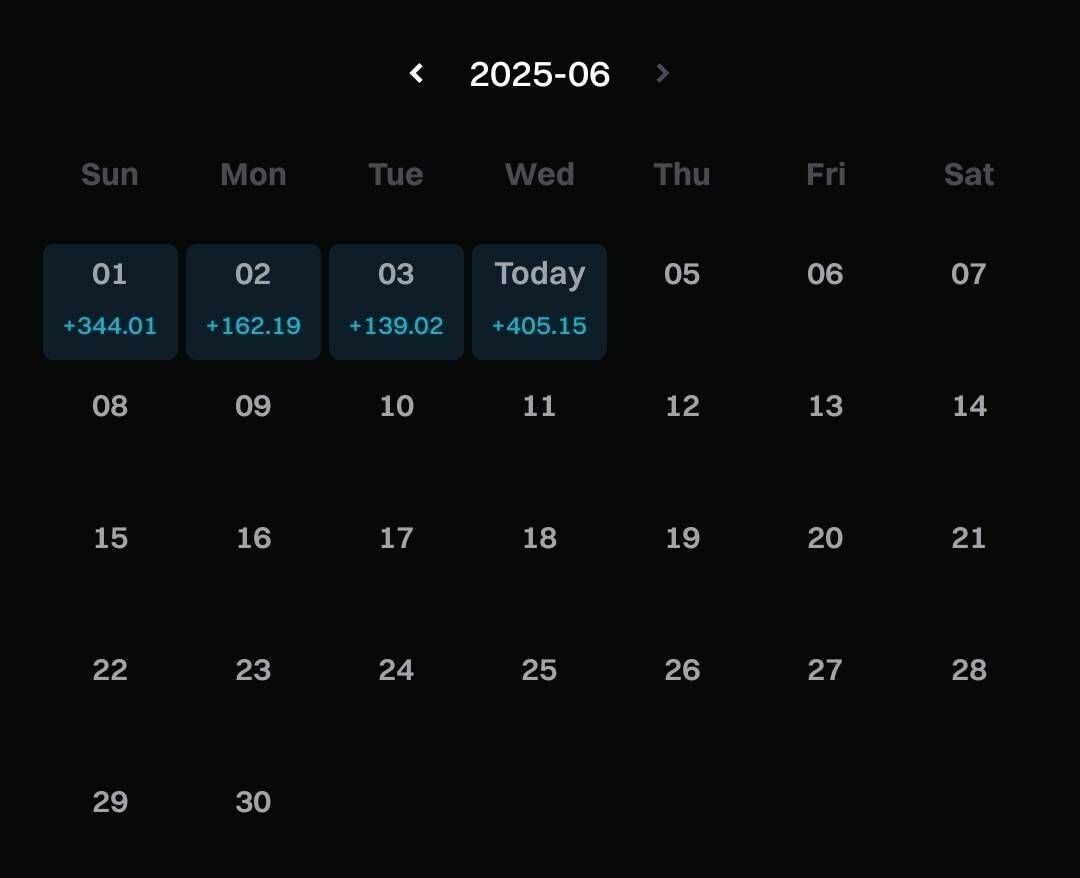Go to the next month

point(662,74)
